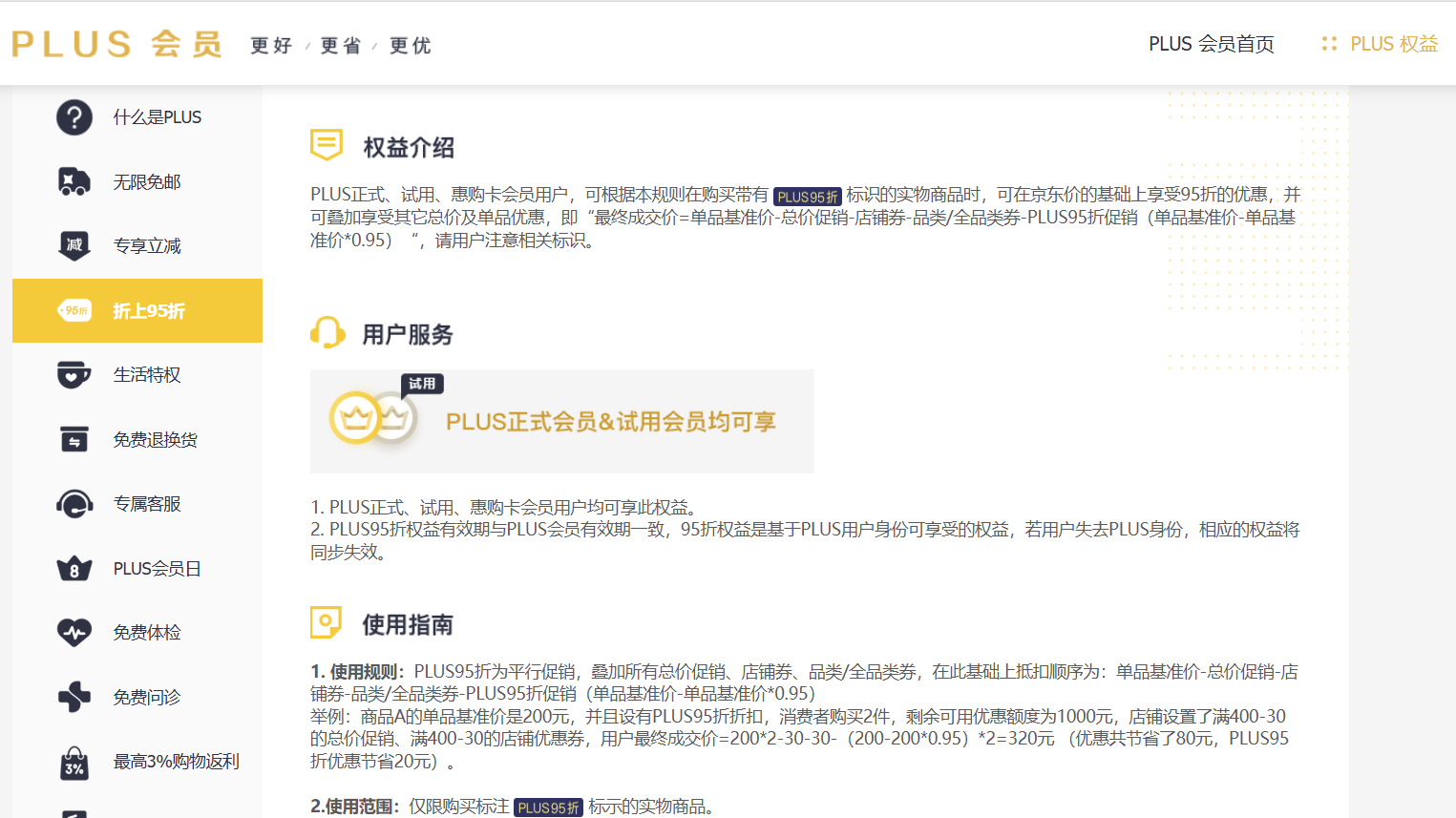Viewport: 1456px width, 818px height.
Task: Click the headset icon for 专属客服
Action: [x=74, y=504]
